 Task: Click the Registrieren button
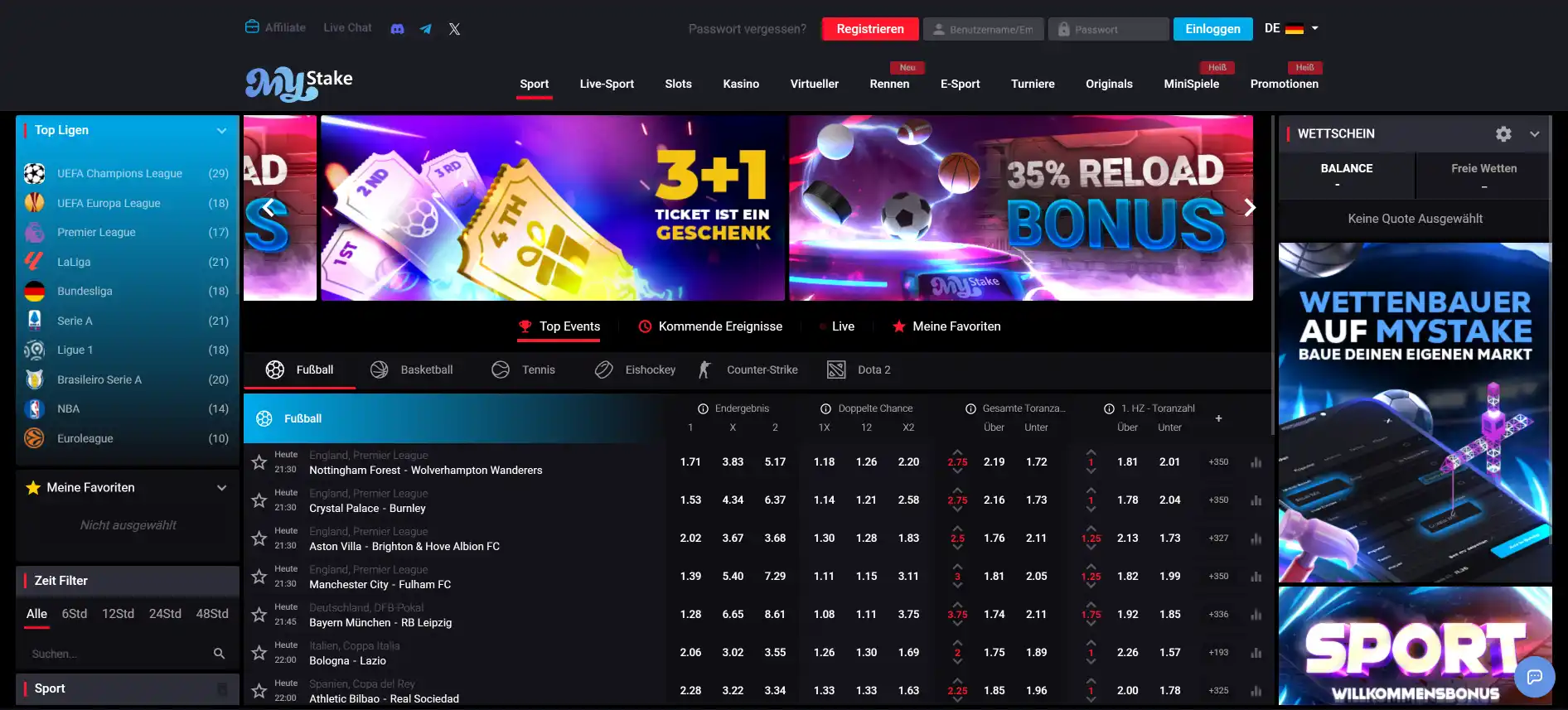coord(869,29)
